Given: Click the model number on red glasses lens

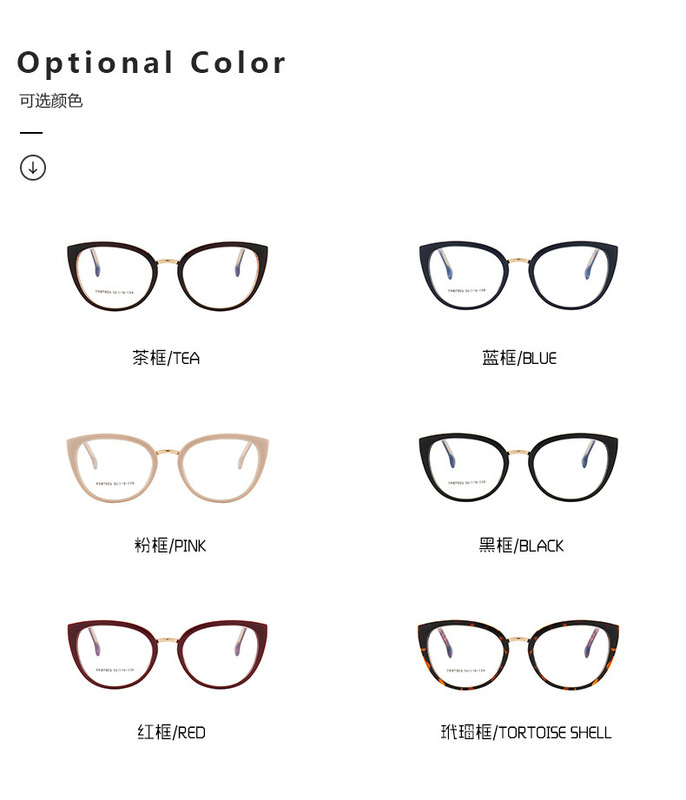Looking at the screenshot, I should 115,669.
